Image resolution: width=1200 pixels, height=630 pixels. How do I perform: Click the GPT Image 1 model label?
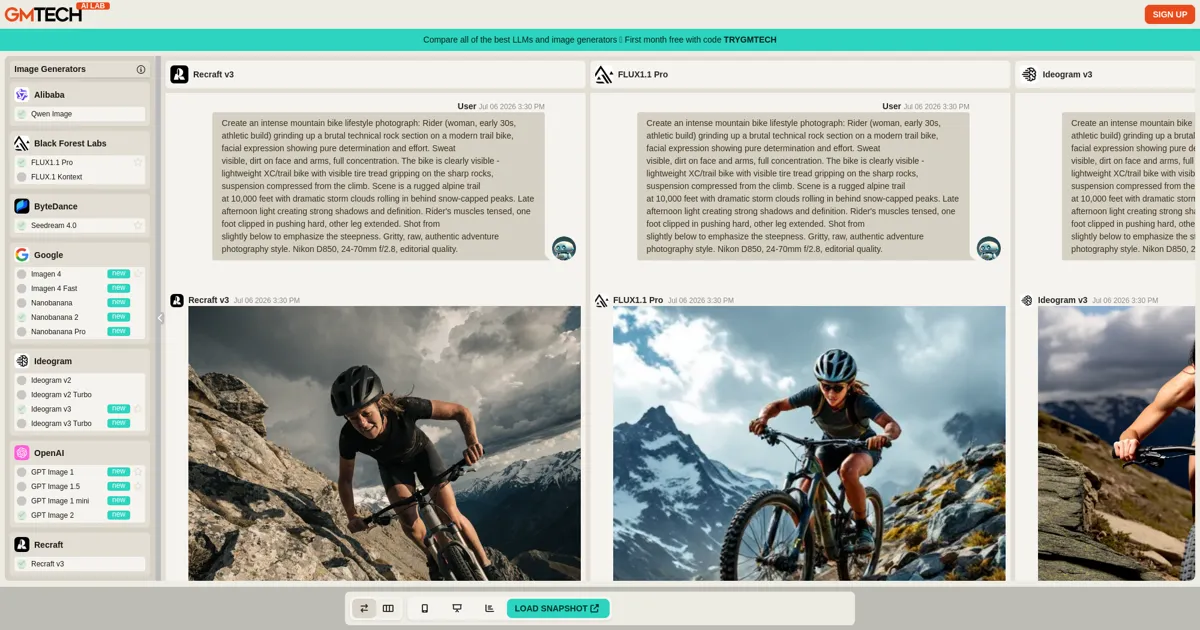pyautogui.click(x=52, y=472)
